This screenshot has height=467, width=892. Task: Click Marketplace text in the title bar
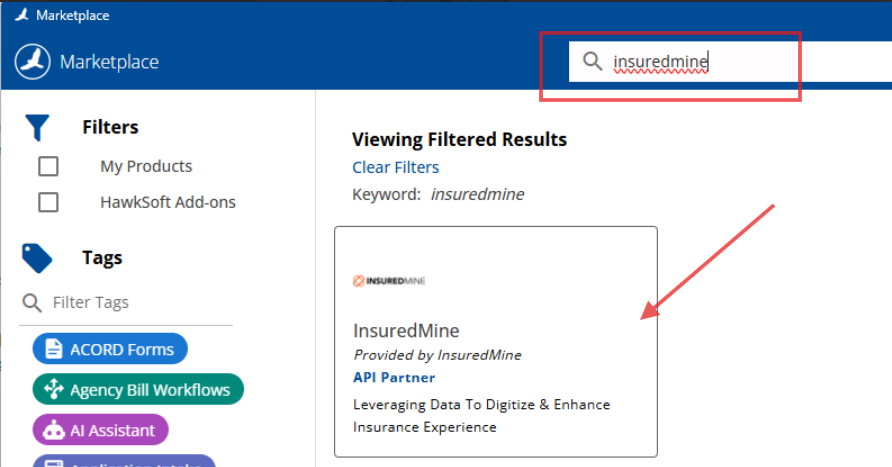73,15
